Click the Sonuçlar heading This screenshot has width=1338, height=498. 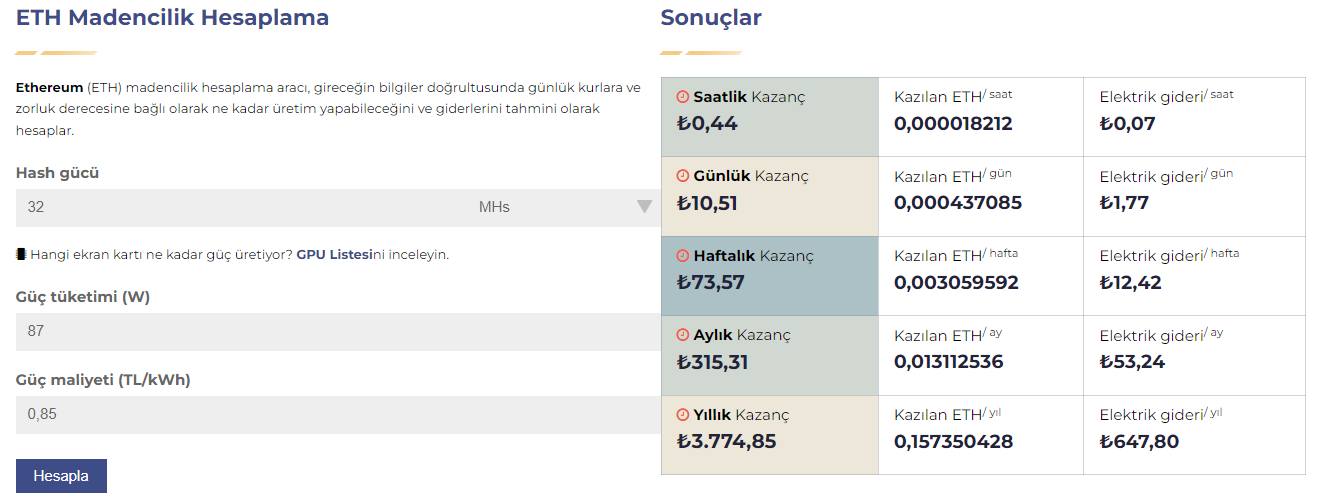click(711, 18)
